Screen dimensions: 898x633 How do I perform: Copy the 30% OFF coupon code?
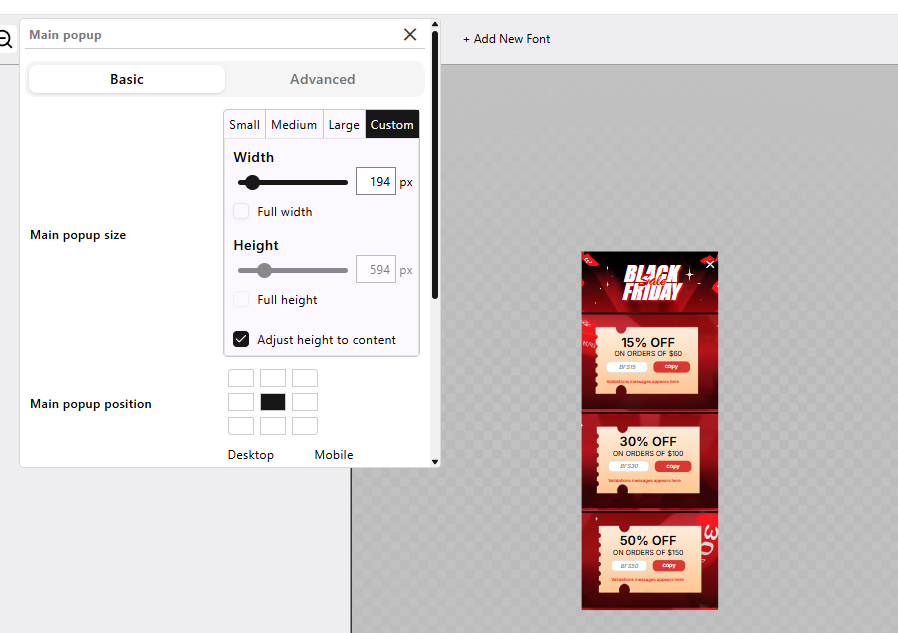[x=673, y=466]
